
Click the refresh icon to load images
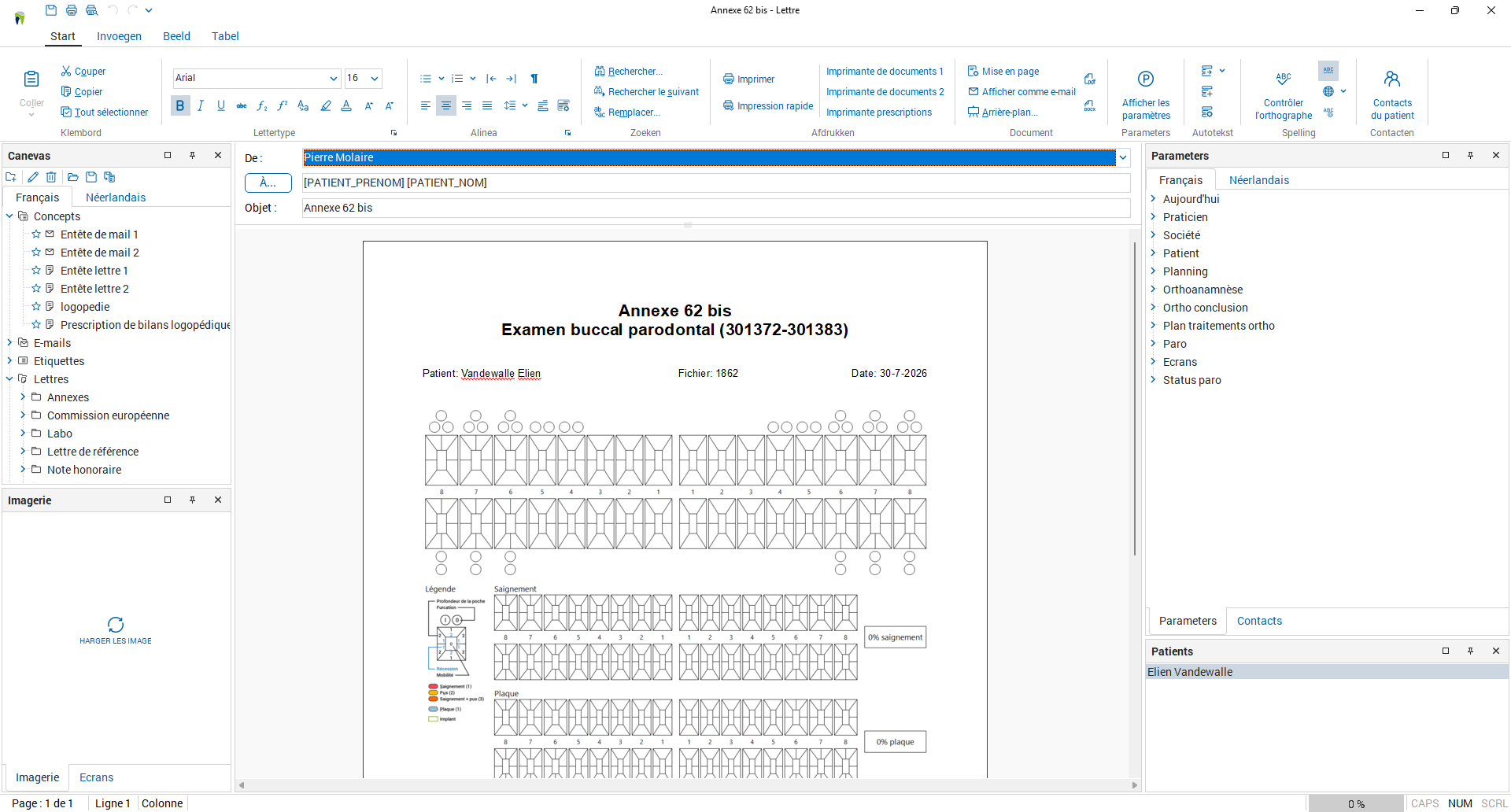[x=116, y=625]
